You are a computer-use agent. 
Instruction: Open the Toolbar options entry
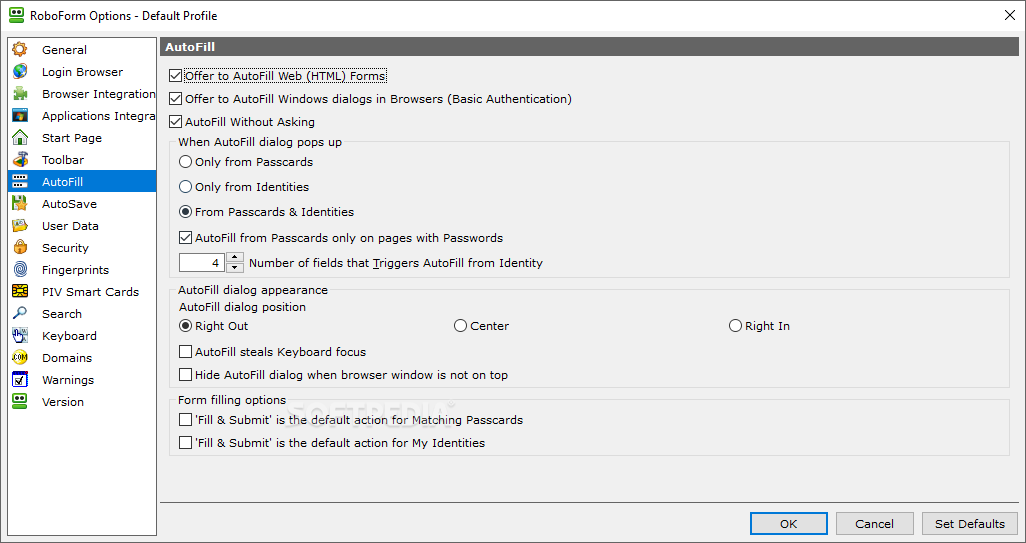point(82,160)
